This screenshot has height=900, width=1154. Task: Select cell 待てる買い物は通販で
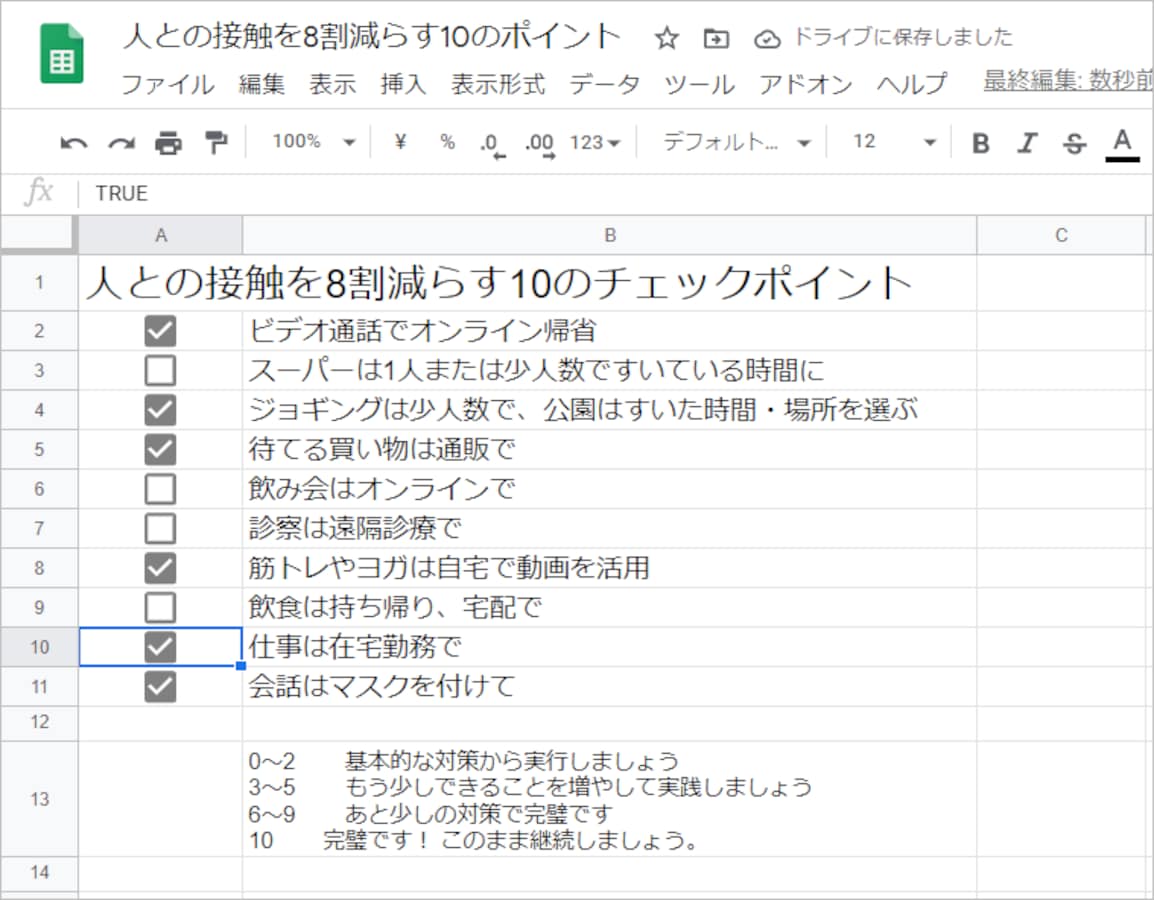pos(609,450)
